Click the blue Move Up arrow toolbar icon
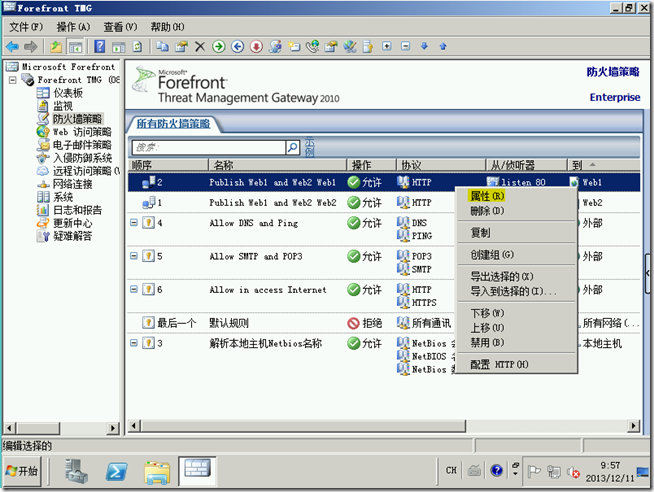 (443, 46)
